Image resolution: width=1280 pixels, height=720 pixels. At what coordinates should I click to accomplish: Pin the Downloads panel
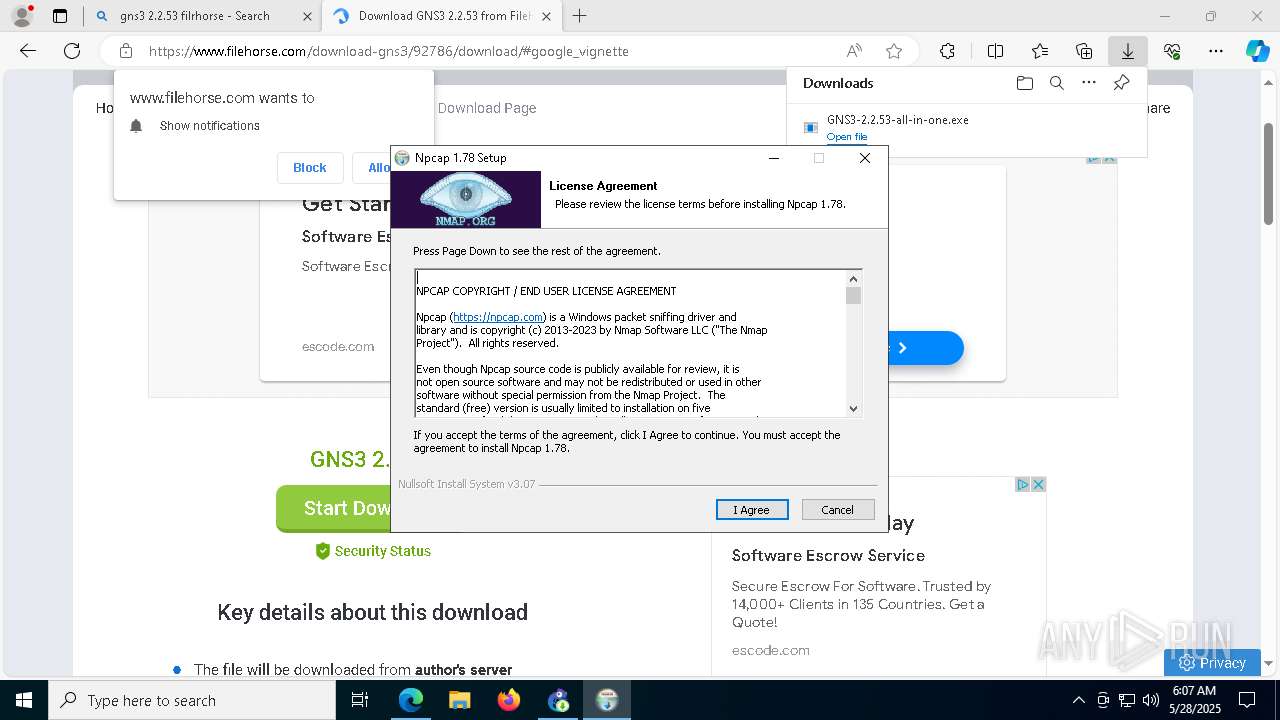[x=1122, y=83]
